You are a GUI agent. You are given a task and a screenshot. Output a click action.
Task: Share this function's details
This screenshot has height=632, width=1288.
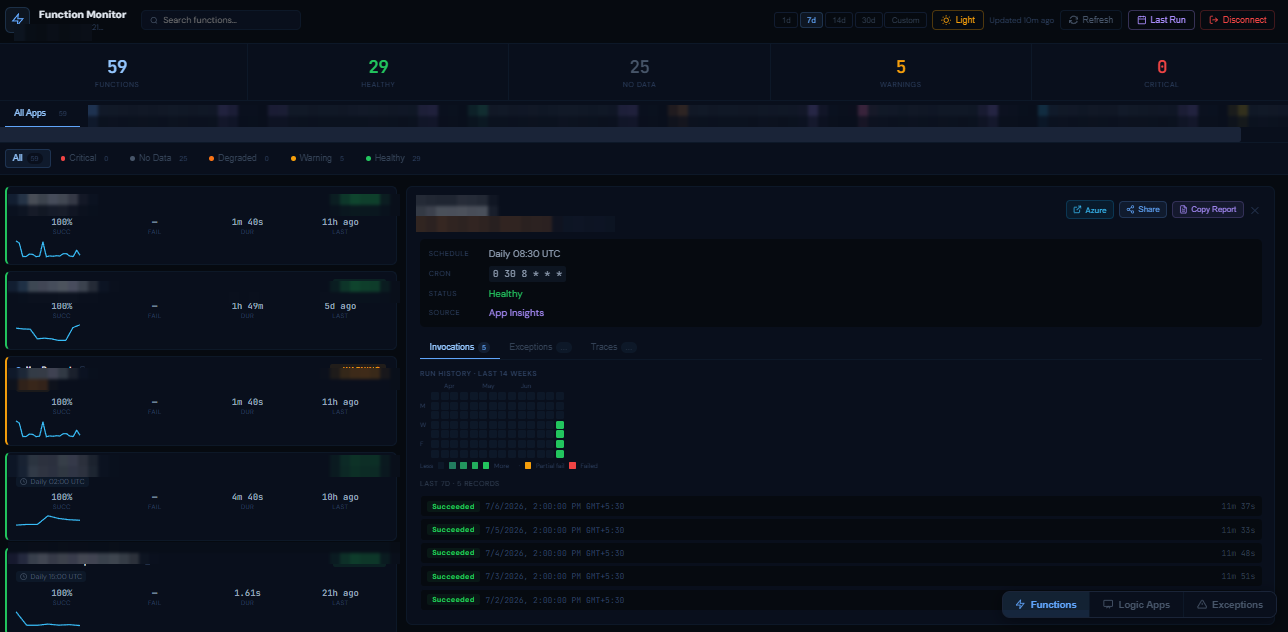pyautogui.click(x=1143, y=209)
